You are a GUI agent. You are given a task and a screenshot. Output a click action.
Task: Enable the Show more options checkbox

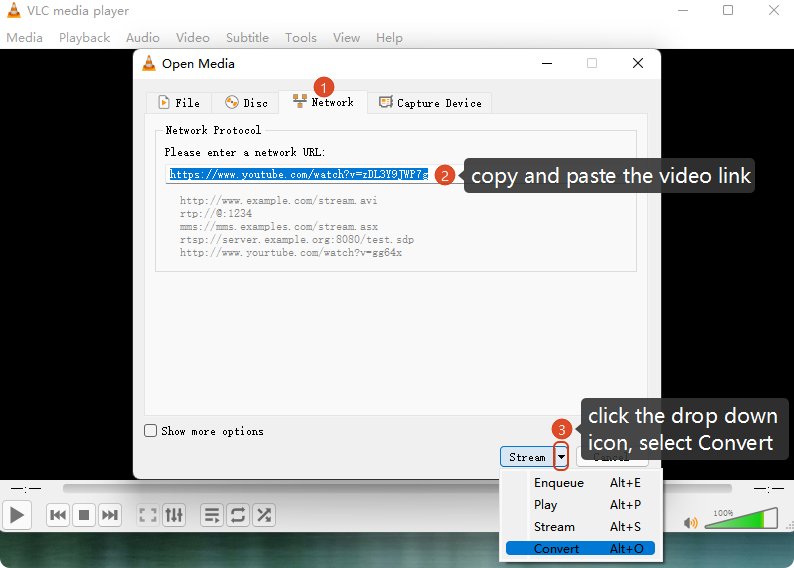click(151, 431)
